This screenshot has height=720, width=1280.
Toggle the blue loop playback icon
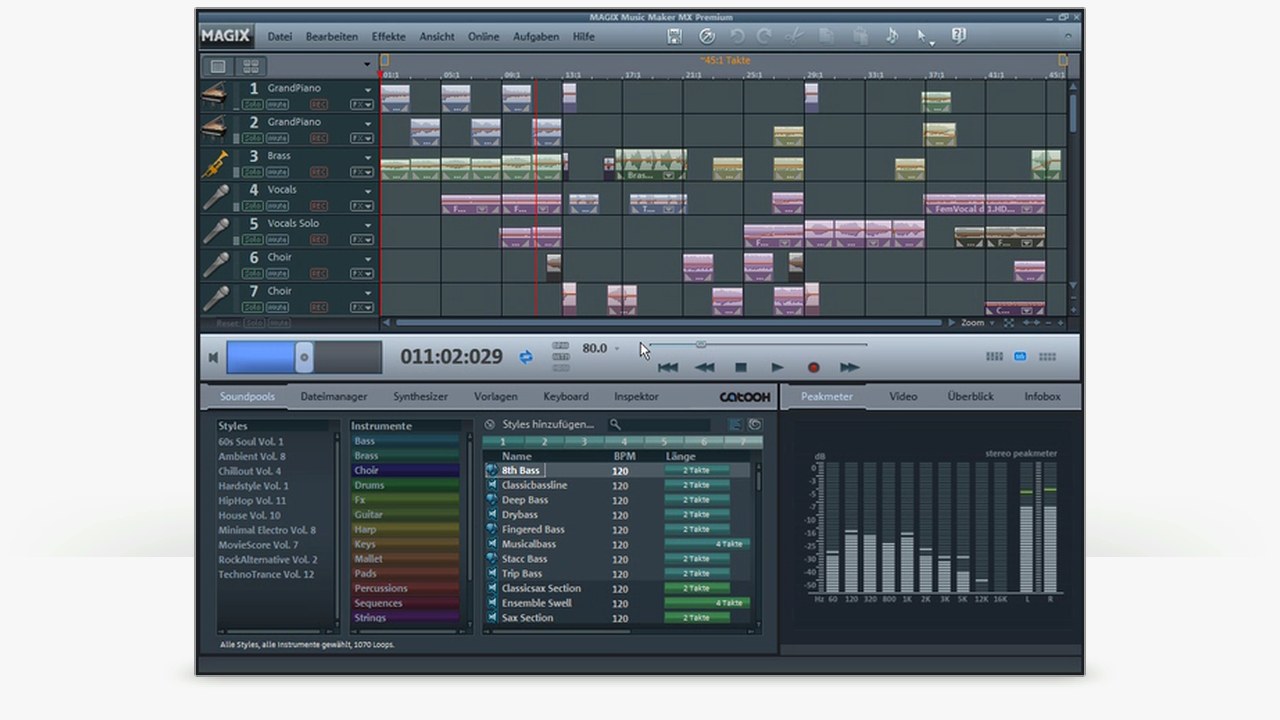[x=526, y=356]
